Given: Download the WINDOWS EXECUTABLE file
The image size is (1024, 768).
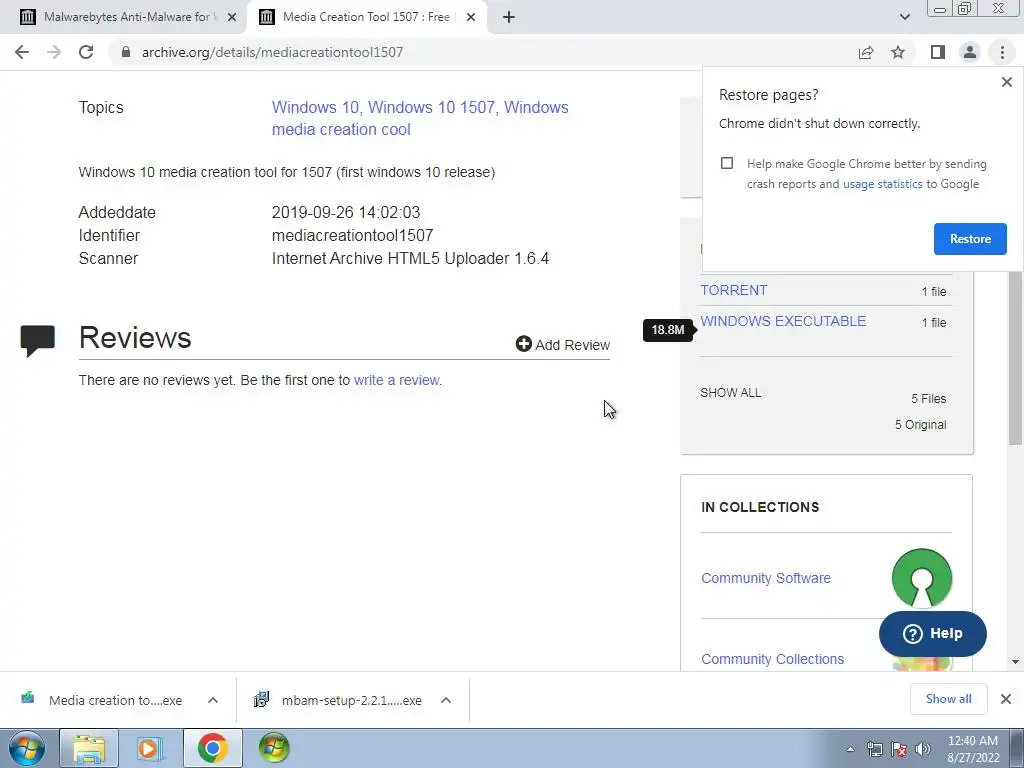Looking at the screenshot, I should [x=783, y=321].
